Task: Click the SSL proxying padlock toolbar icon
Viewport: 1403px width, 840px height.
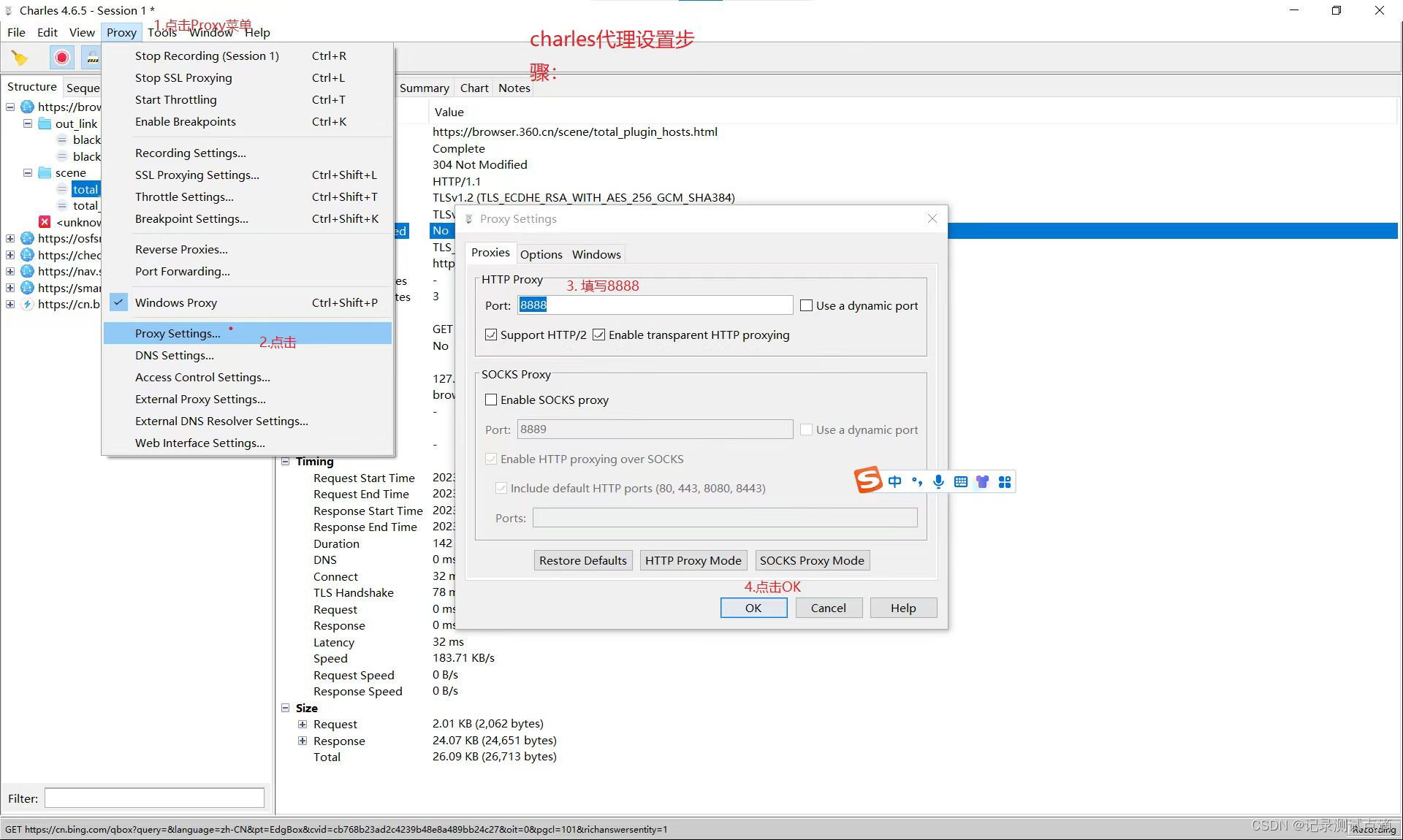Action: [x=92, y=57]
